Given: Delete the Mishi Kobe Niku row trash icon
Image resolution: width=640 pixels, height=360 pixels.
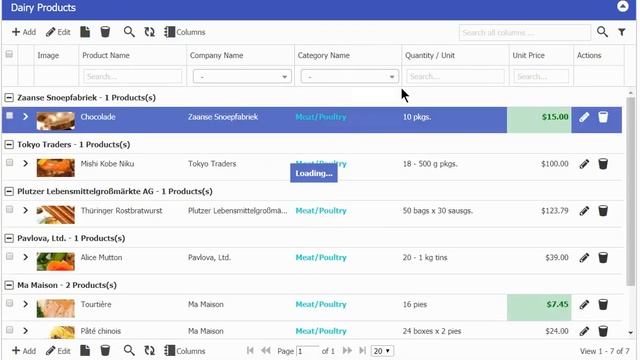Looking at the screenshot, I should click(x=603, y=164).
